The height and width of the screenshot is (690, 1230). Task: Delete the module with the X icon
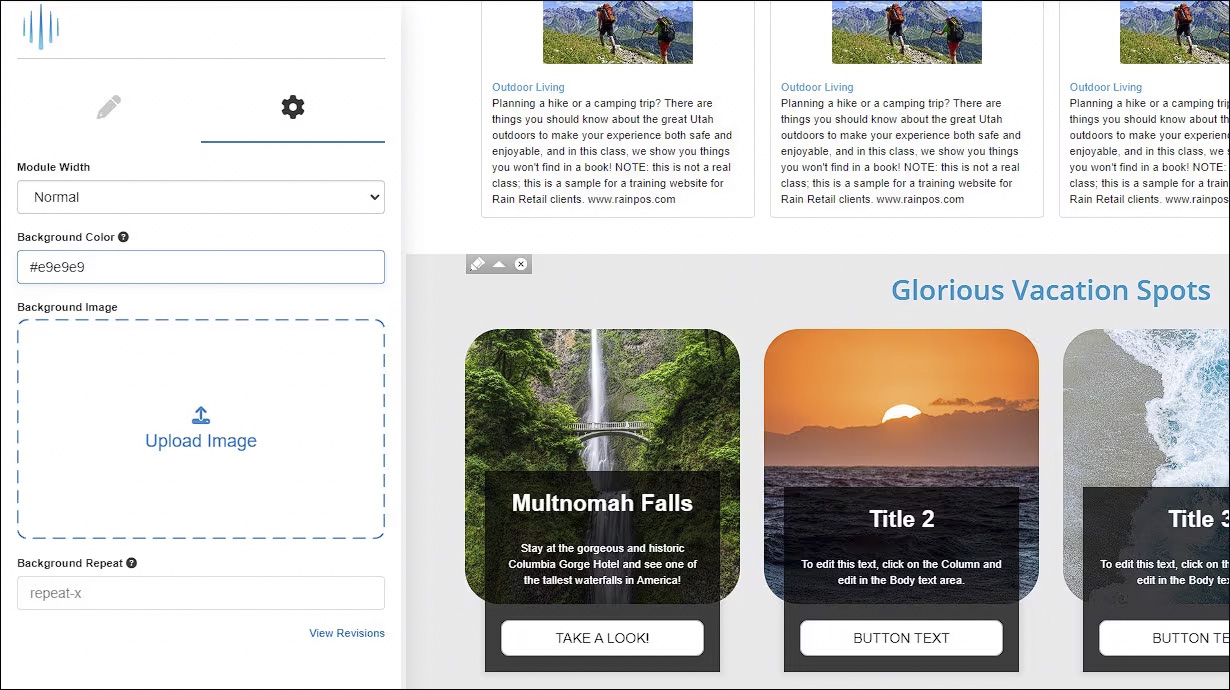tap(521, 264)
